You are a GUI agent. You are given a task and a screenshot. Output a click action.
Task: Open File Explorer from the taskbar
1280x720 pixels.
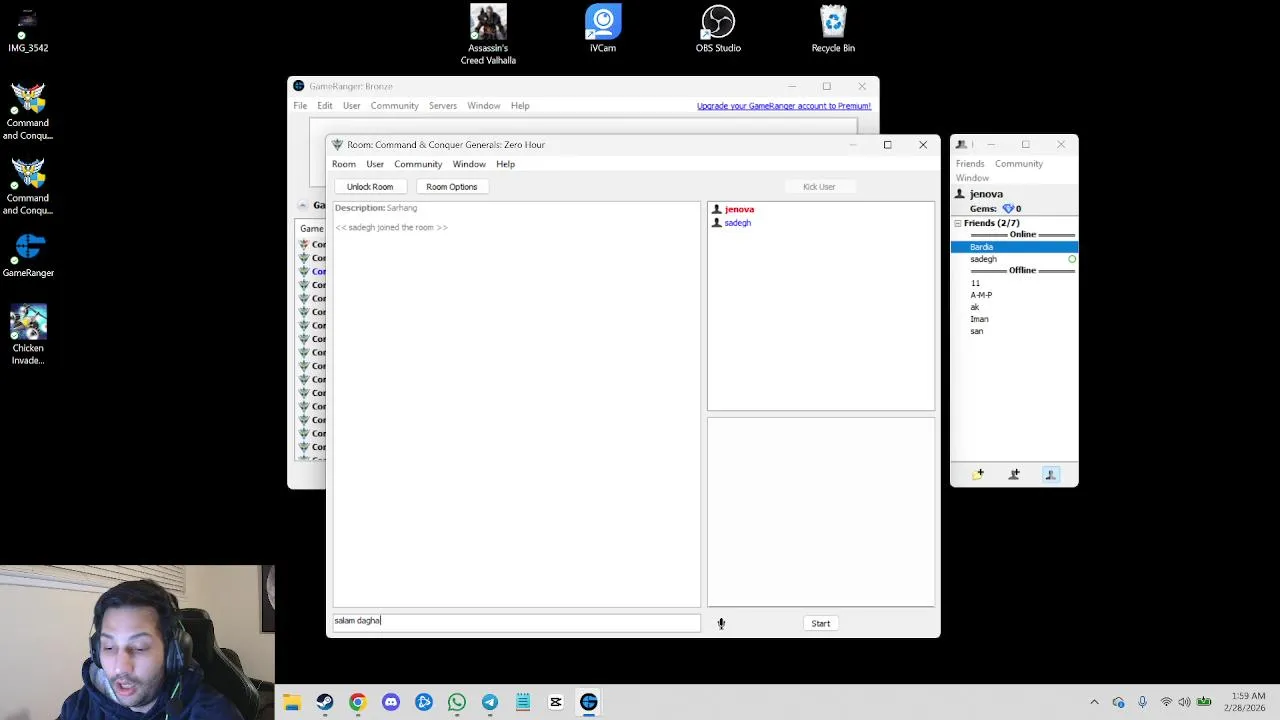(291, 702)
